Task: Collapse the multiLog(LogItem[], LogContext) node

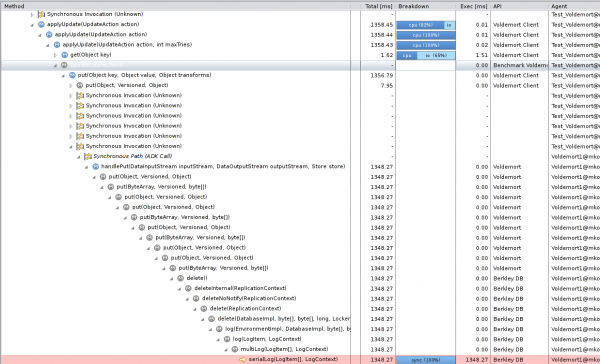Action: 225,349
